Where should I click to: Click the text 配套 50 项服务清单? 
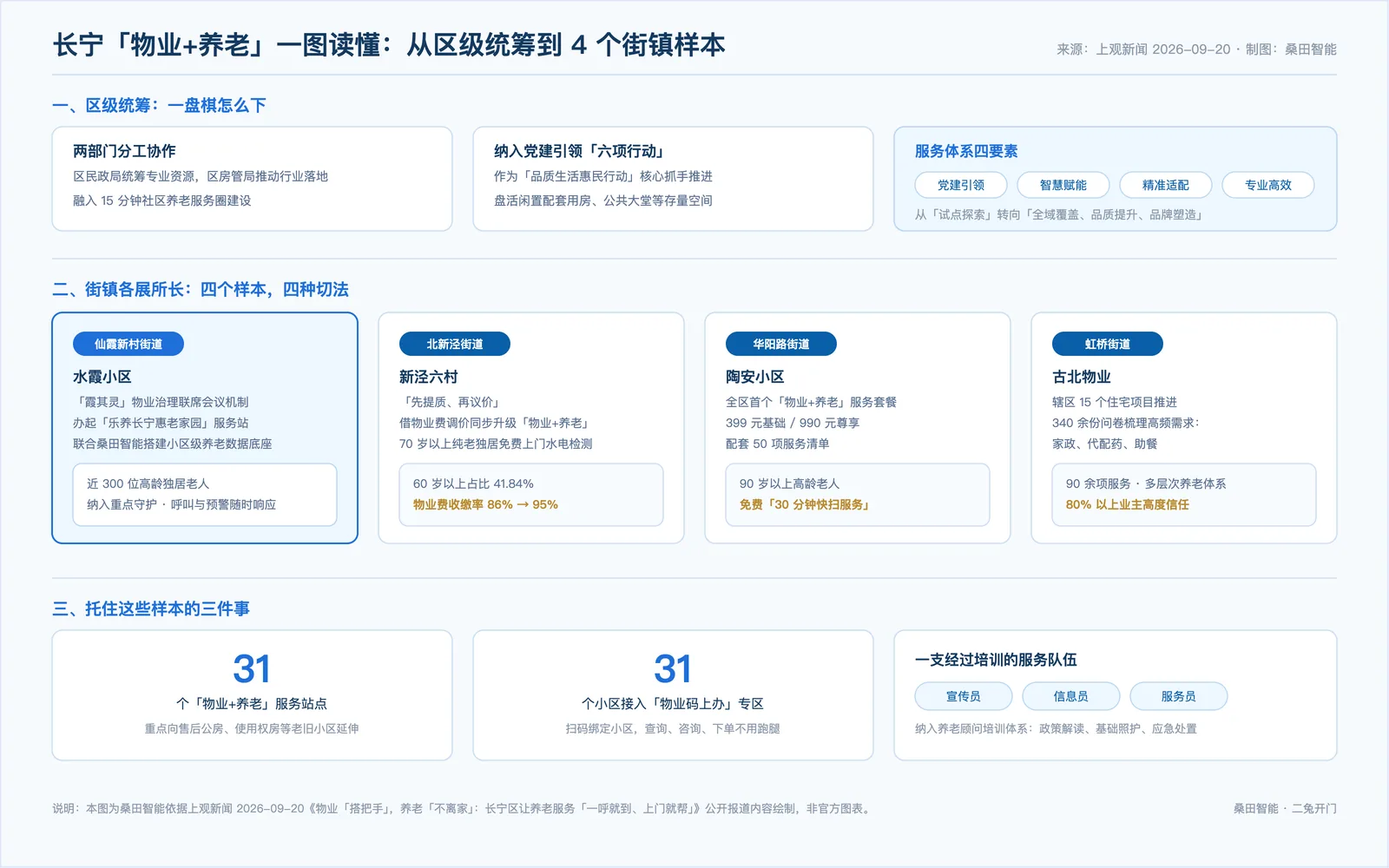[778, 444]
